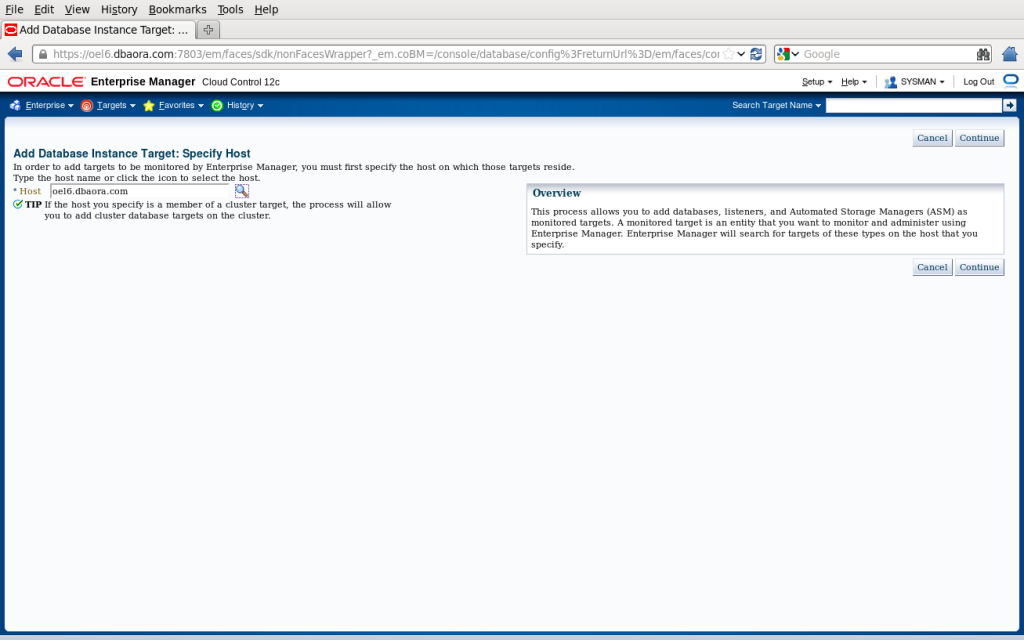This screenshot has height=640, width=1024.
Task: Click the Continue button below the Overview panel
Action: pyautogui.click(x=979, y=267)
